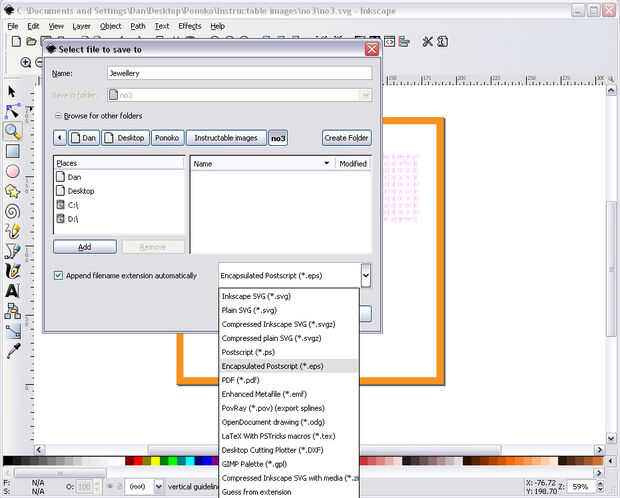Click the Modified column header
The width and height of the screenshot is (620, 498).
353,163
